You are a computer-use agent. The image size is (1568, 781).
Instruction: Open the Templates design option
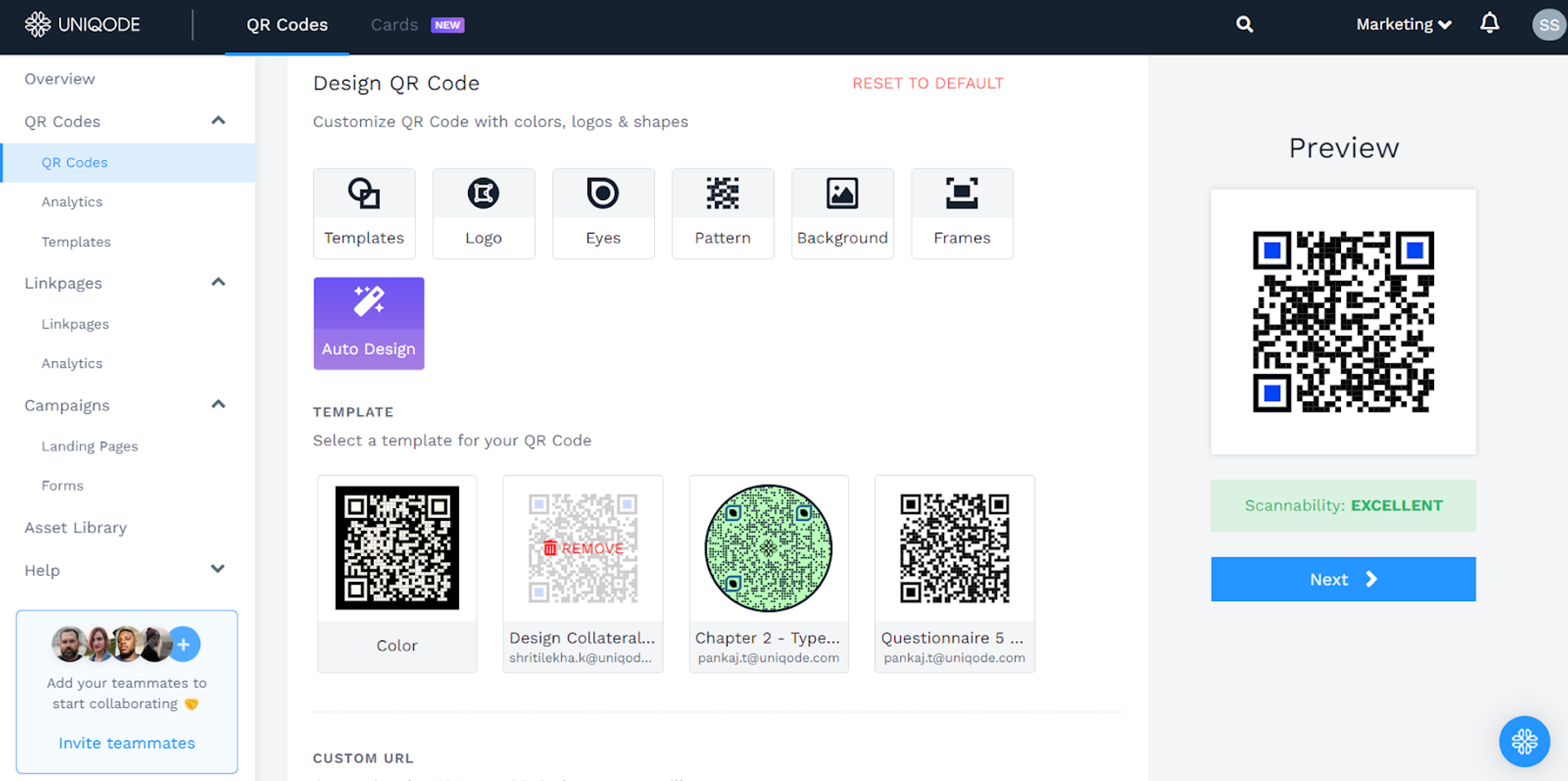click(x=364, y=213)
